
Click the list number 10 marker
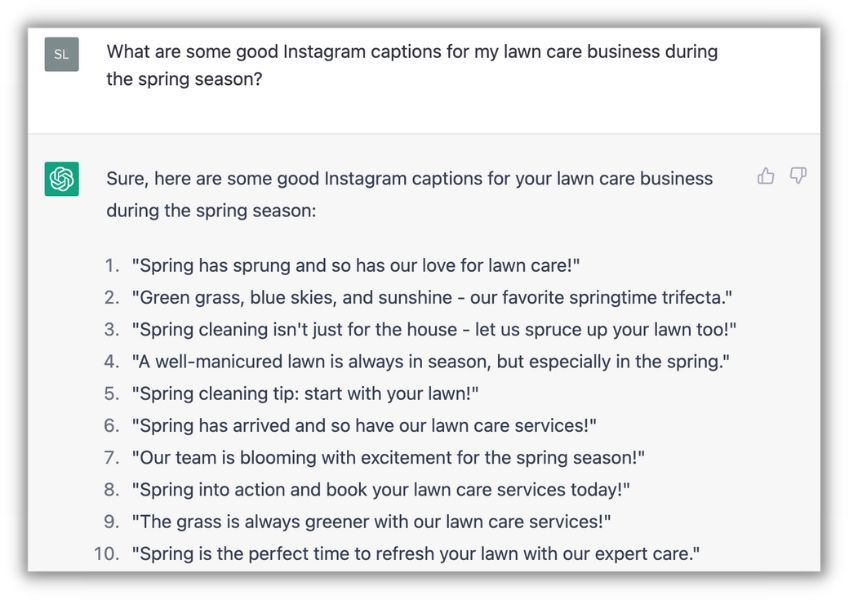(107, 553)
